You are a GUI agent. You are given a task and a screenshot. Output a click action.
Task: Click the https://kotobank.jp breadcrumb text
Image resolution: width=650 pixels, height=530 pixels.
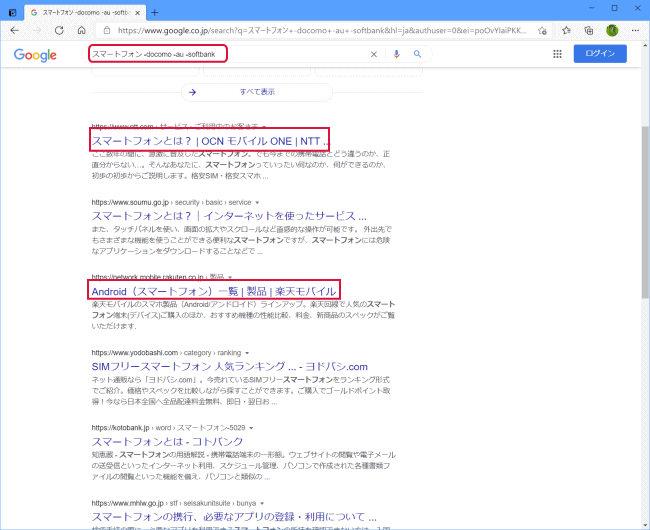120,428
